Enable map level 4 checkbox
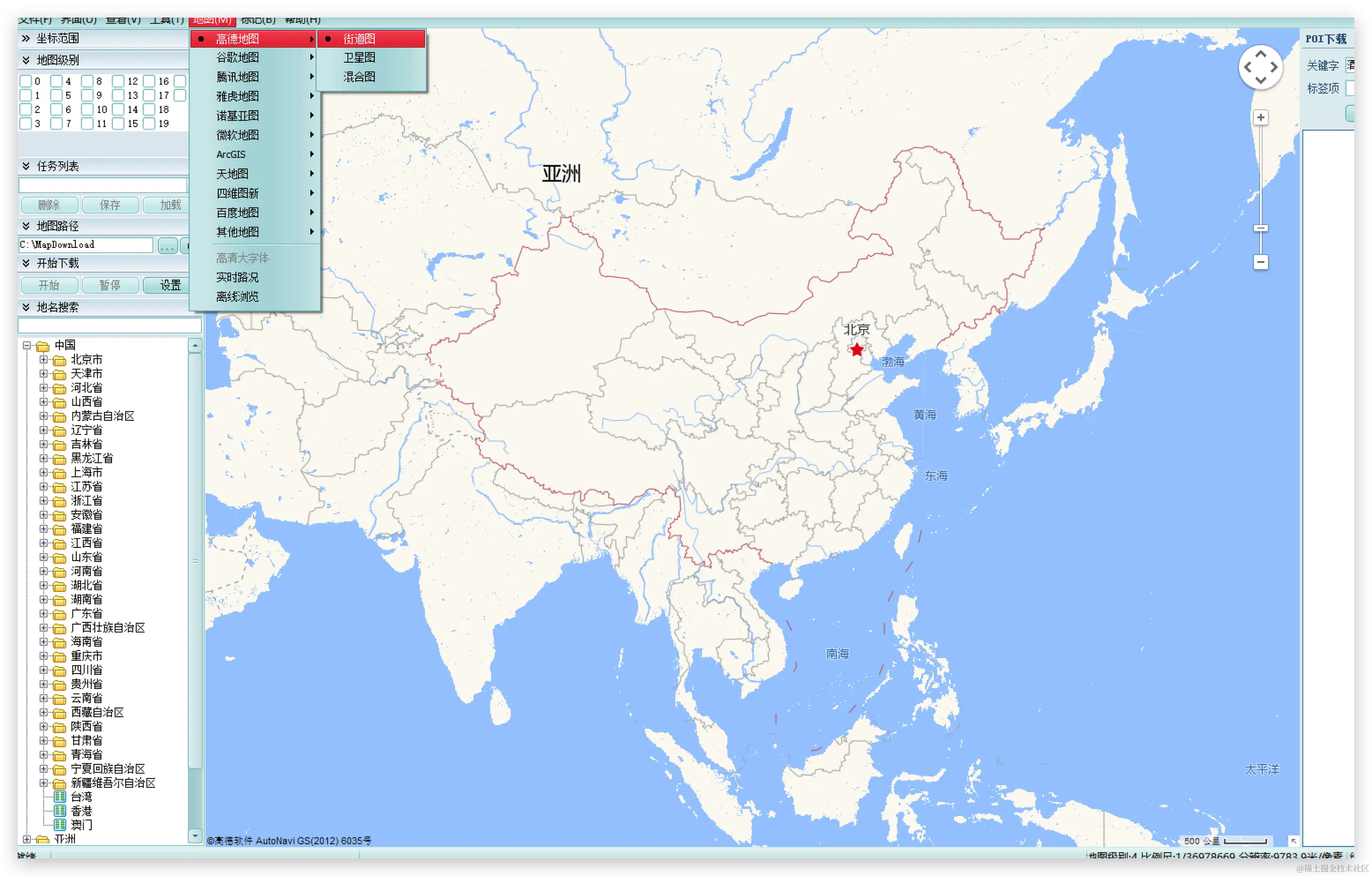The height and width of the screenshot is (876, 1372). (56, 81)
